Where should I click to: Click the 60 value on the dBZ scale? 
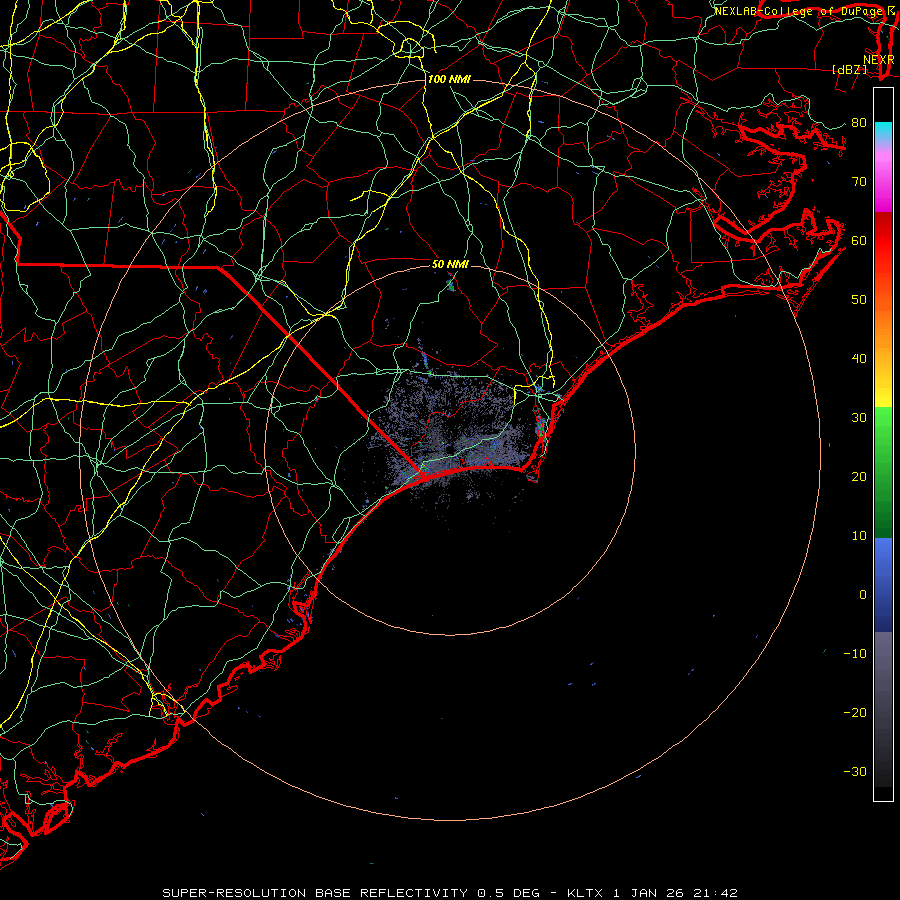[x=859, y=240]
